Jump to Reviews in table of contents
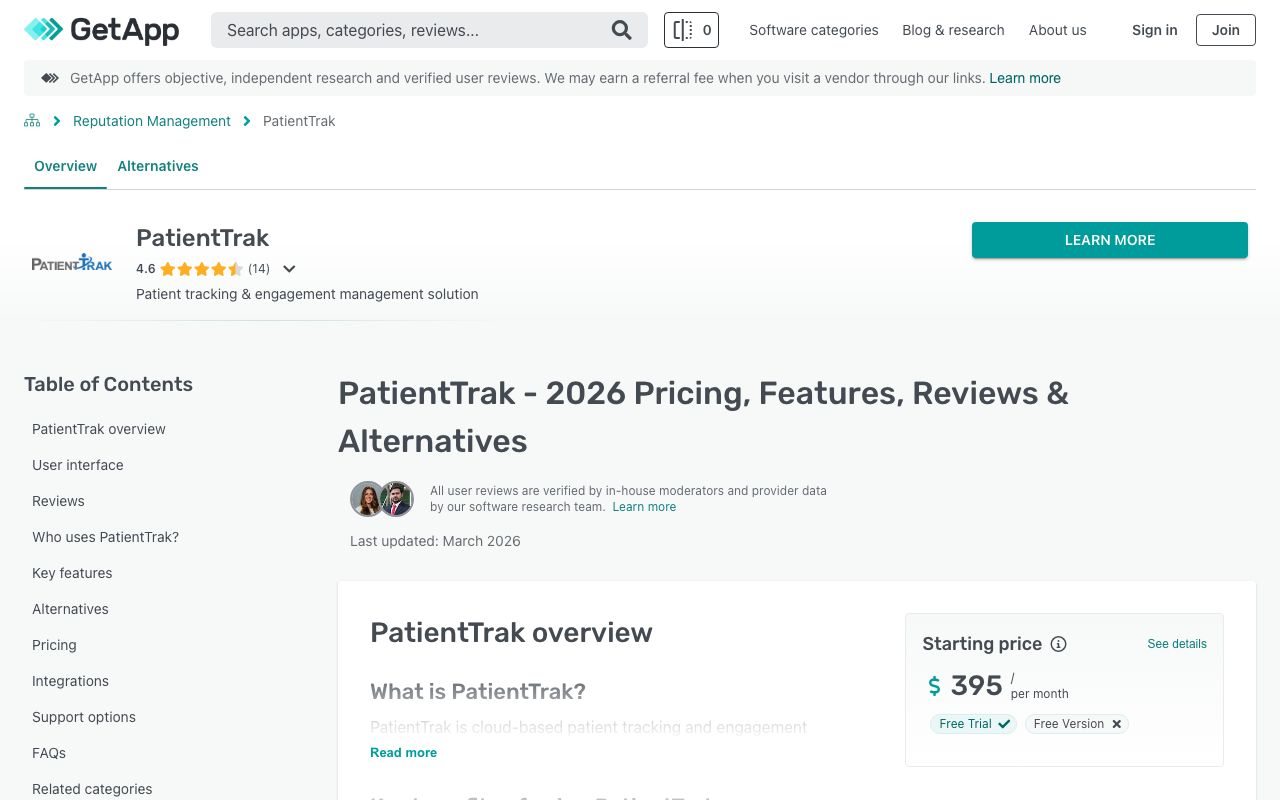 (58, 501)
